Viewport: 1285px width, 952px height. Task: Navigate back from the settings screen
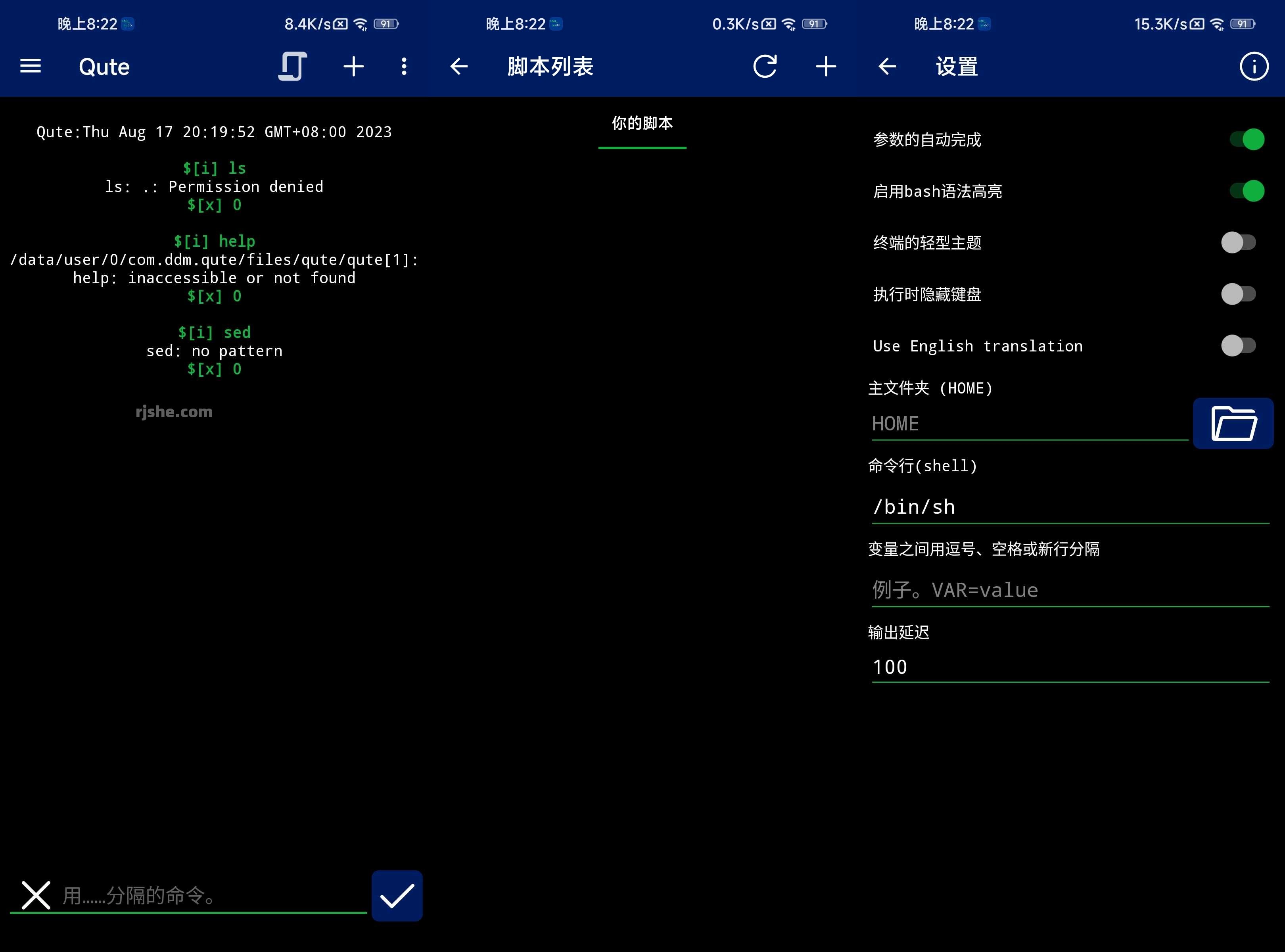click(886, 66)
